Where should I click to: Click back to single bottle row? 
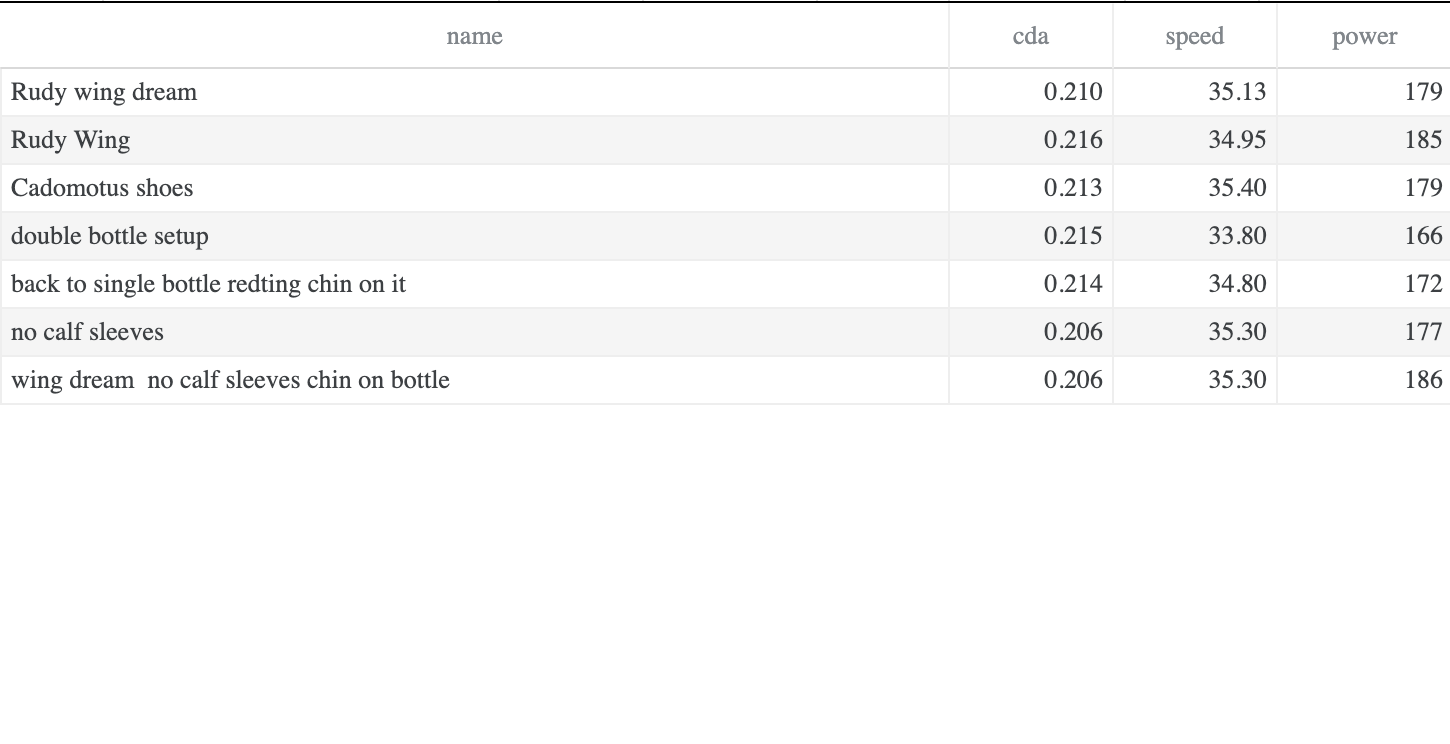208,284
